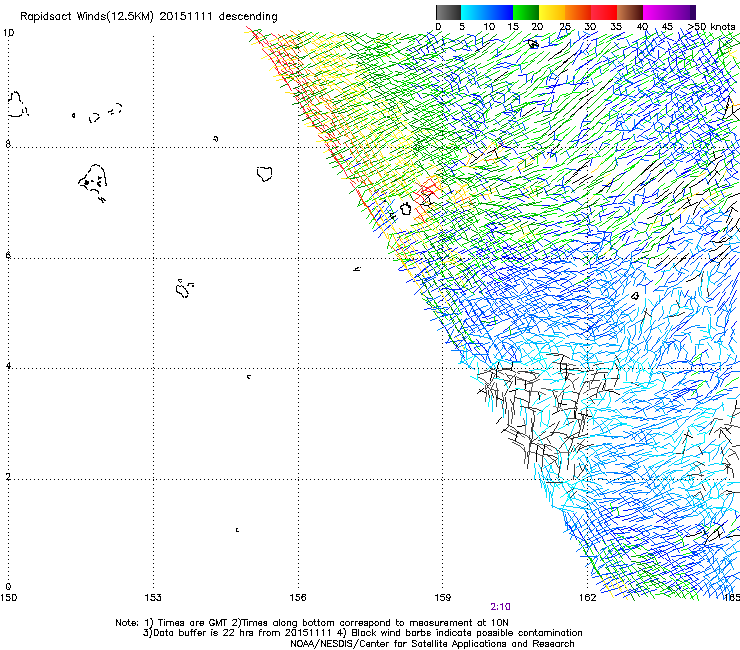Screen dimensions: 740x650
Task: Pick the yellow 20–25 knots legend segment
Action: 552,12
